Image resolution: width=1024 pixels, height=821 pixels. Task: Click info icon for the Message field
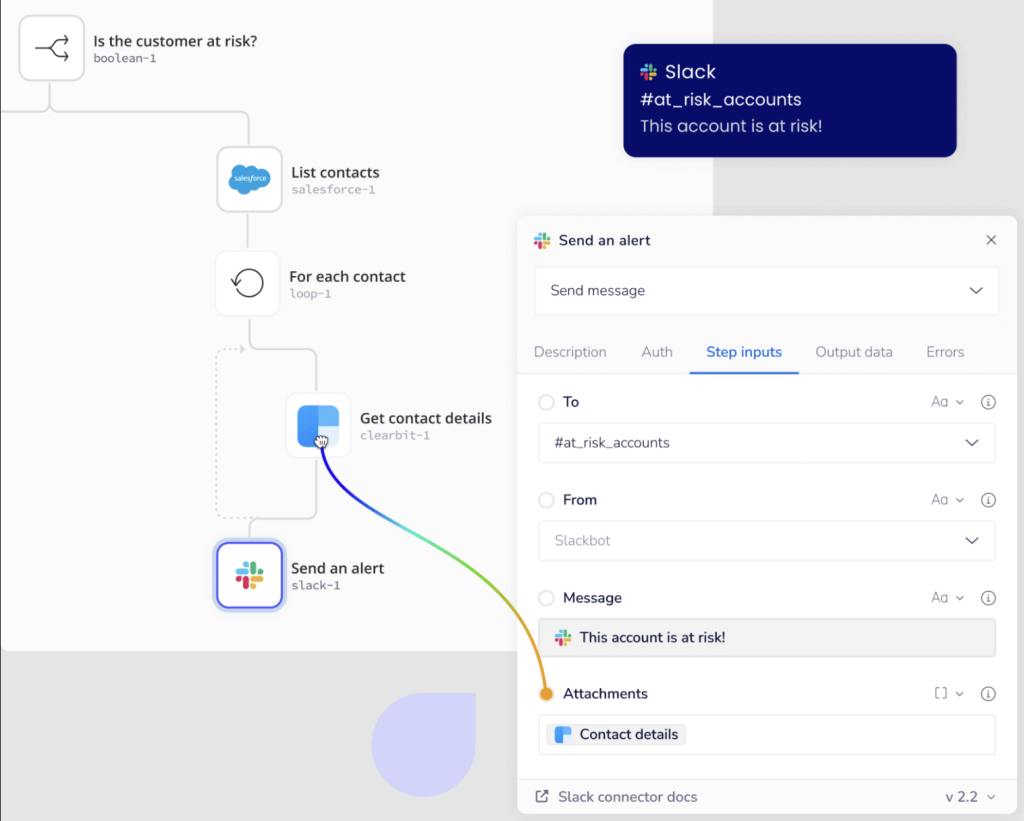pyautogui.click(x=988, y=598)
